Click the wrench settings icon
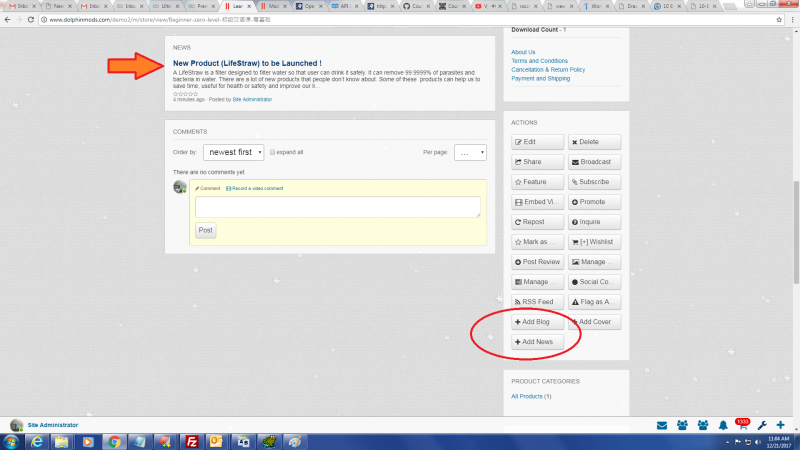Viewport: 800px width, 450px height. (762, 425)
